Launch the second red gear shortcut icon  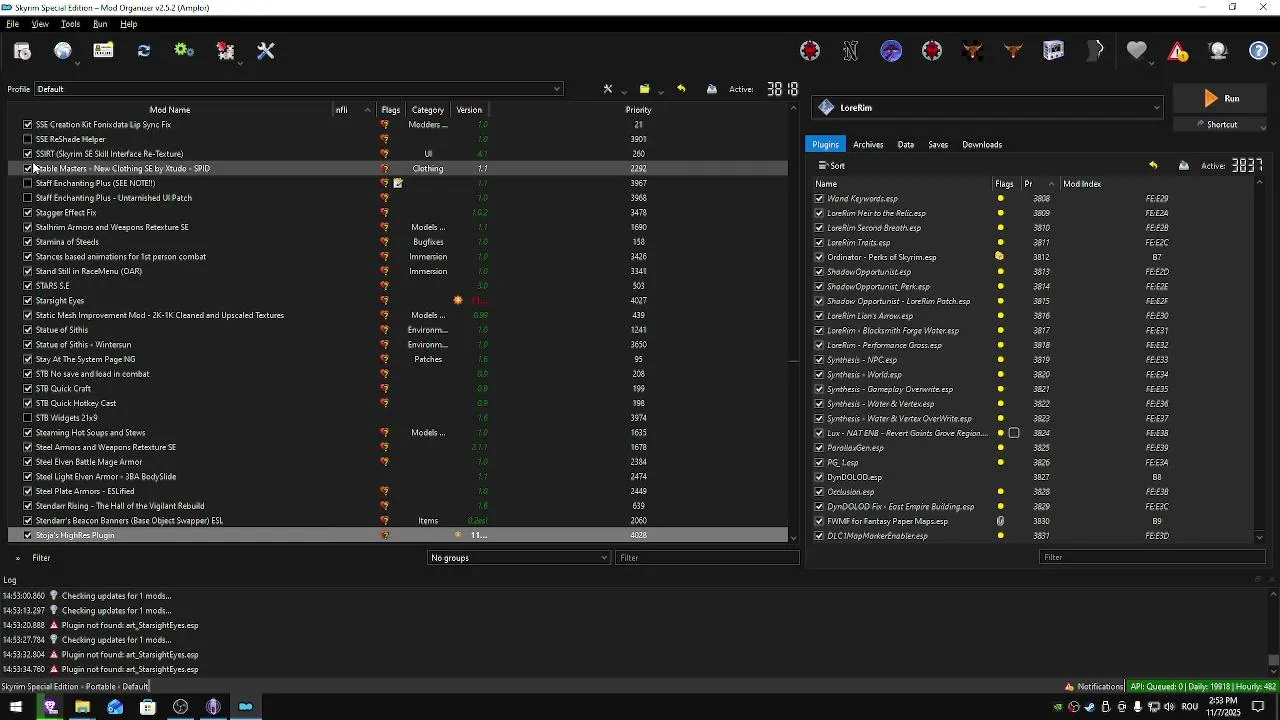932,51
